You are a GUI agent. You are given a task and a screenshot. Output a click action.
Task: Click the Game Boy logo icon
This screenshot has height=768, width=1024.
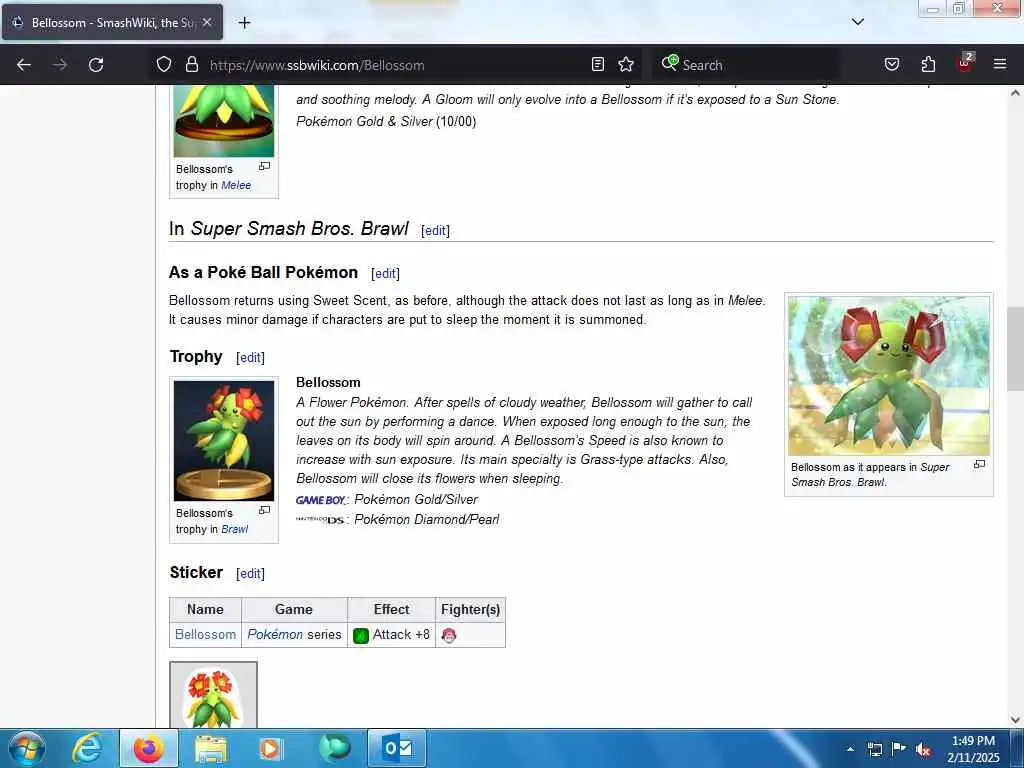321,500
